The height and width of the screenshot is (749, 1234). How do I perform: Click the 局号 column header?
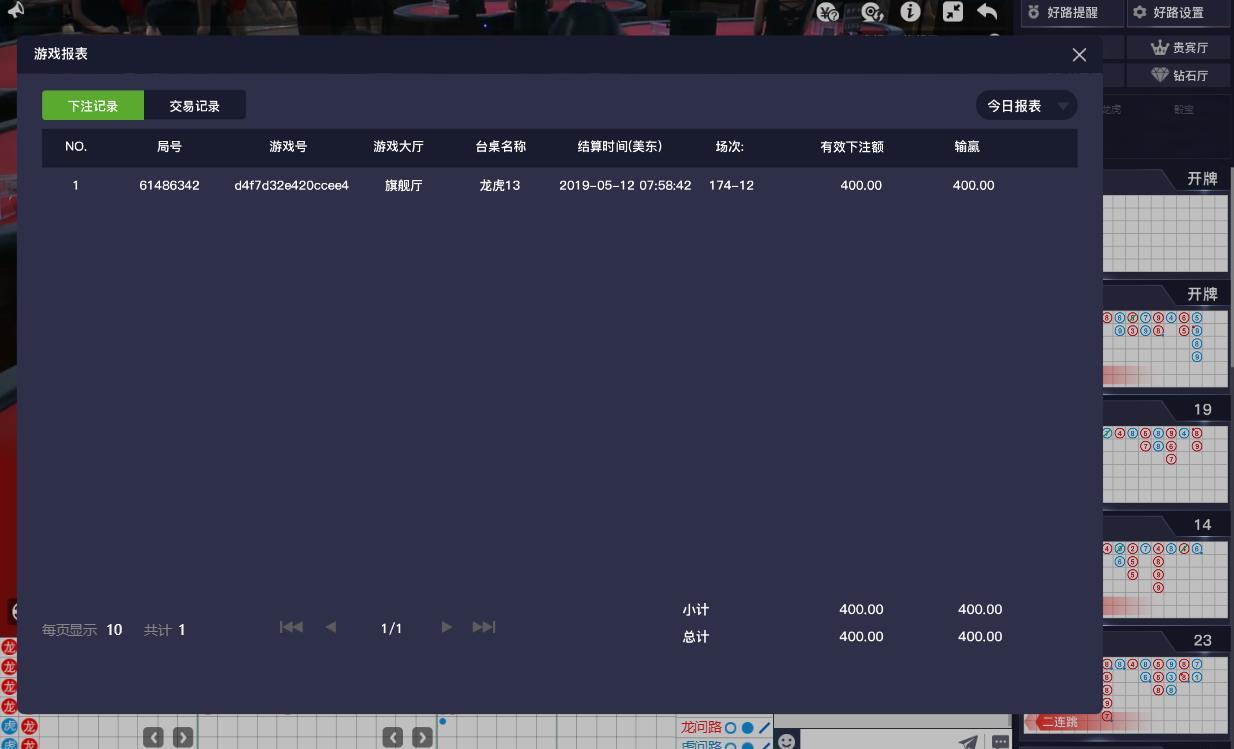click(x=169, y=146)
